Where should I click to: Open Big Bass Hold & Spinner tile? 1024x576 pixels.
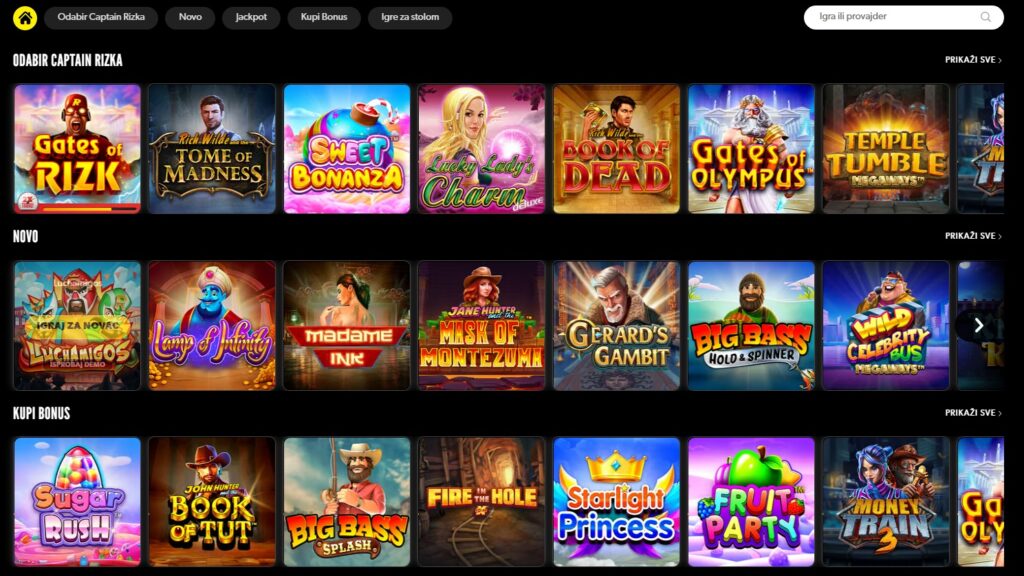[x=751, y=325]
